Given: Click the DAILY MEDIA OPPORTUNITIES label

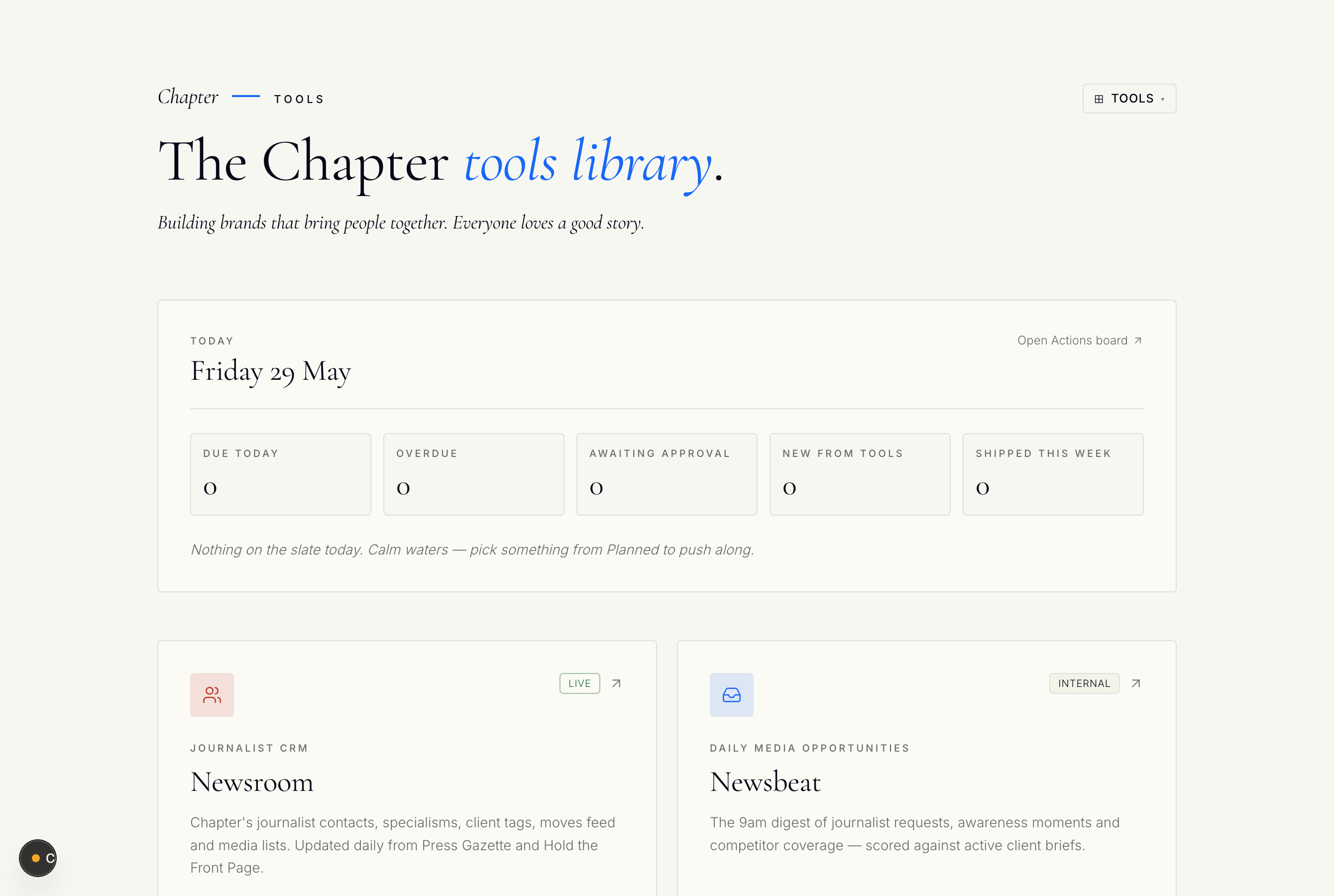Looking at the screenshot, I should [809, 748].
